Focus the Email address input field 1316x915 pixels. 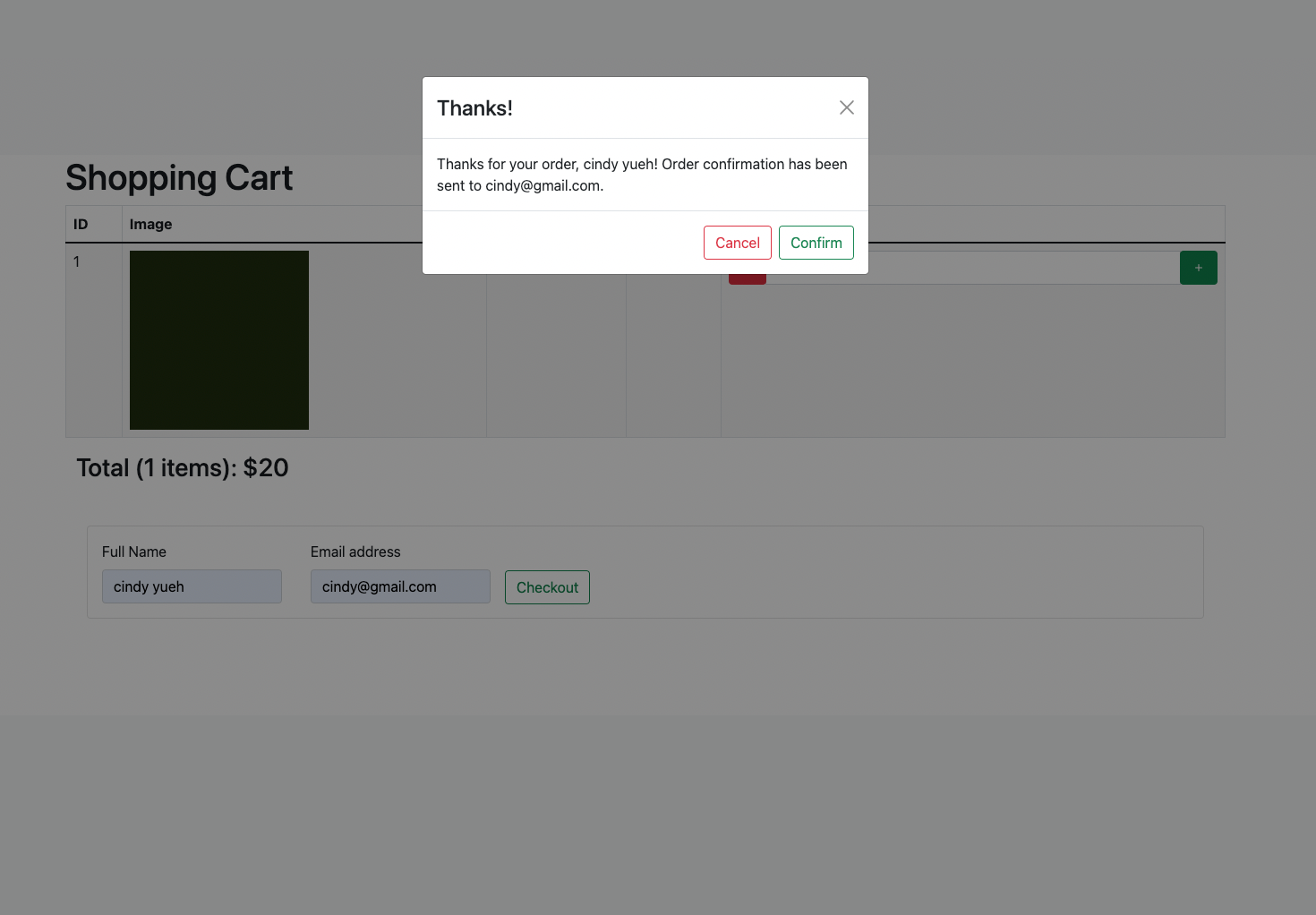(x=400, y=586)
